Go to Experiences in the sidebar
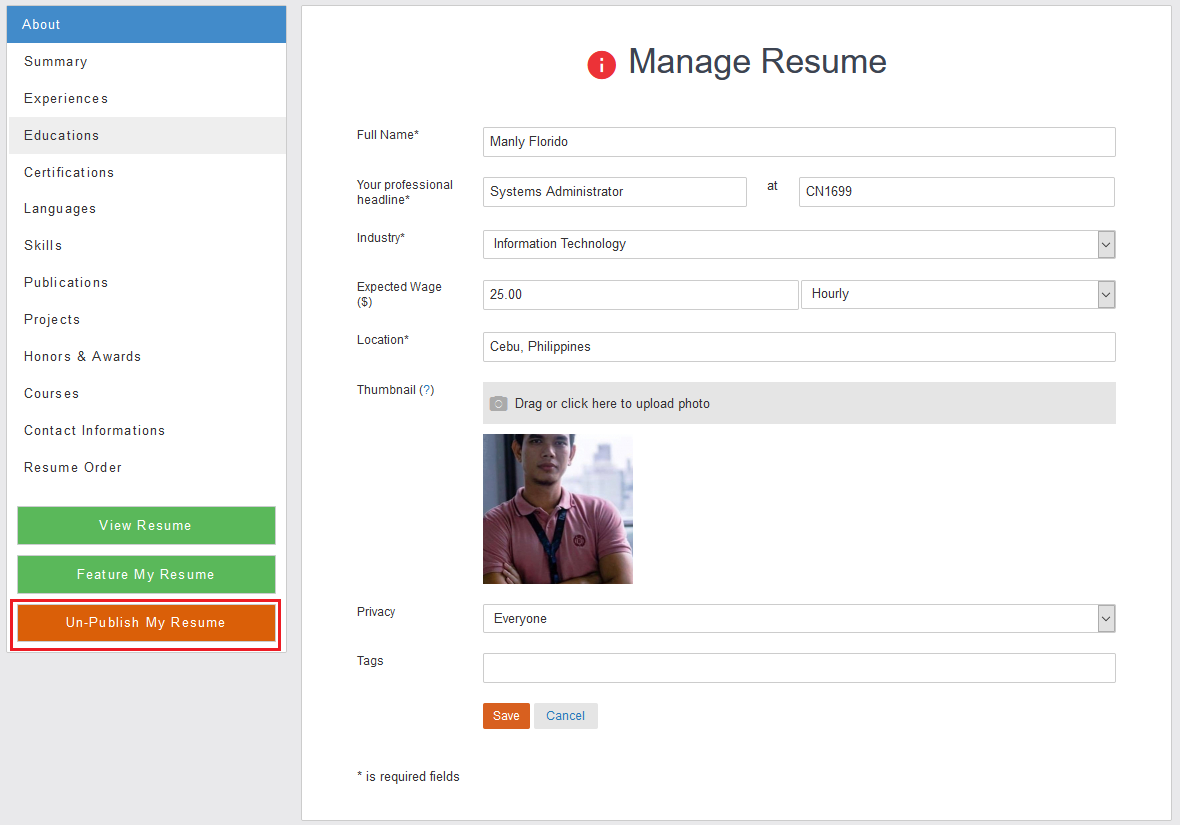 point(66,99)
